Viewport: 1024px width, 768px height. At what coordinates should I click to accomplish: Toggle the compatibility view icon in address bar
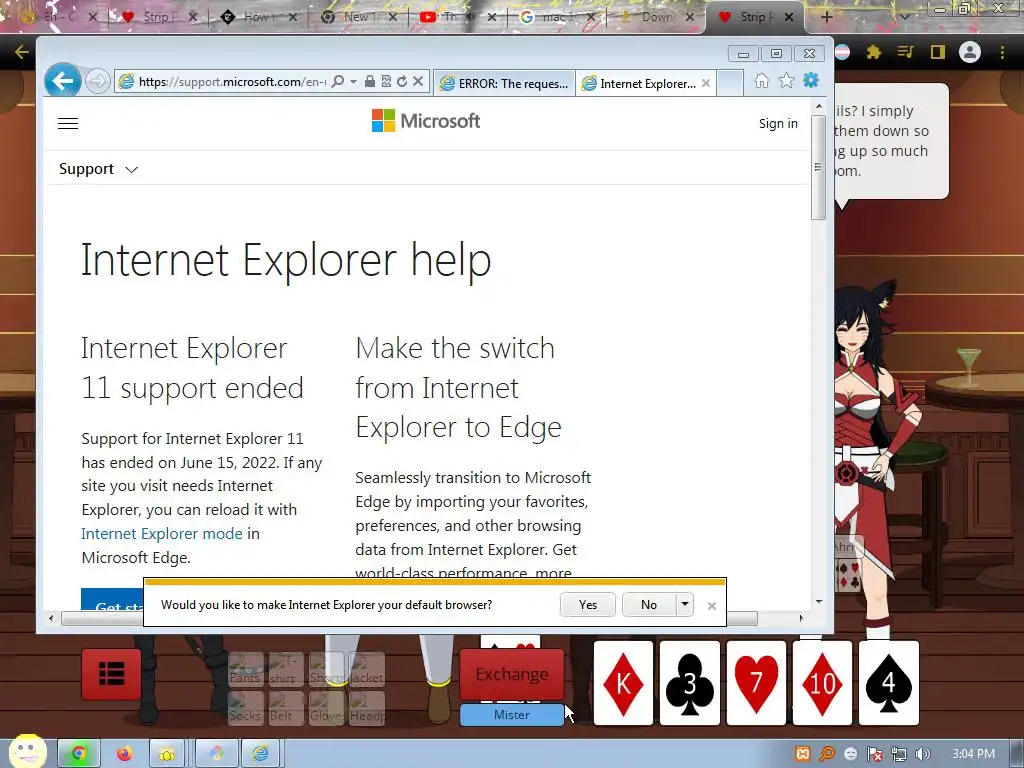pos(386,81)
